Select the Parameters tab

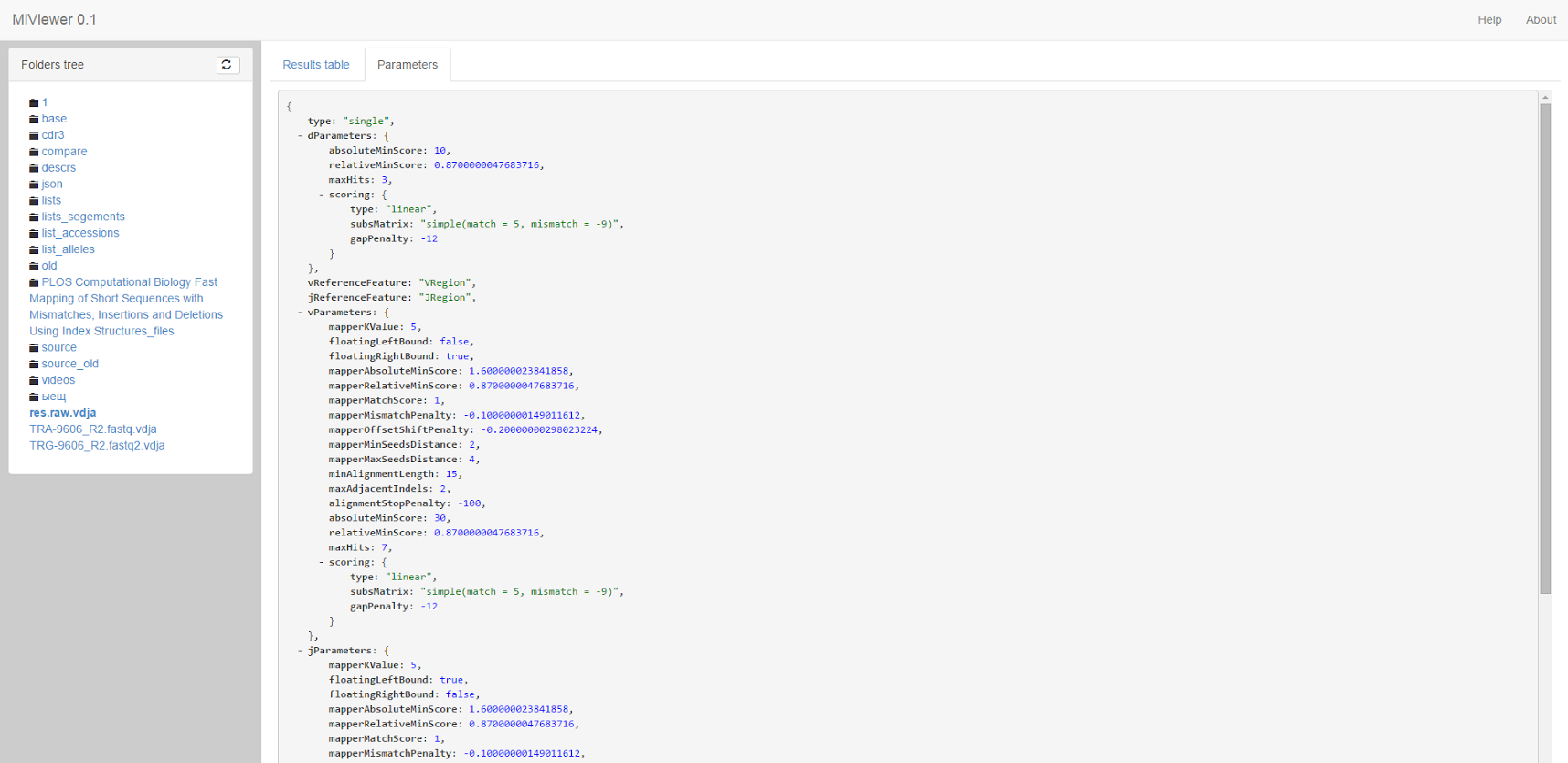[408, 65]
